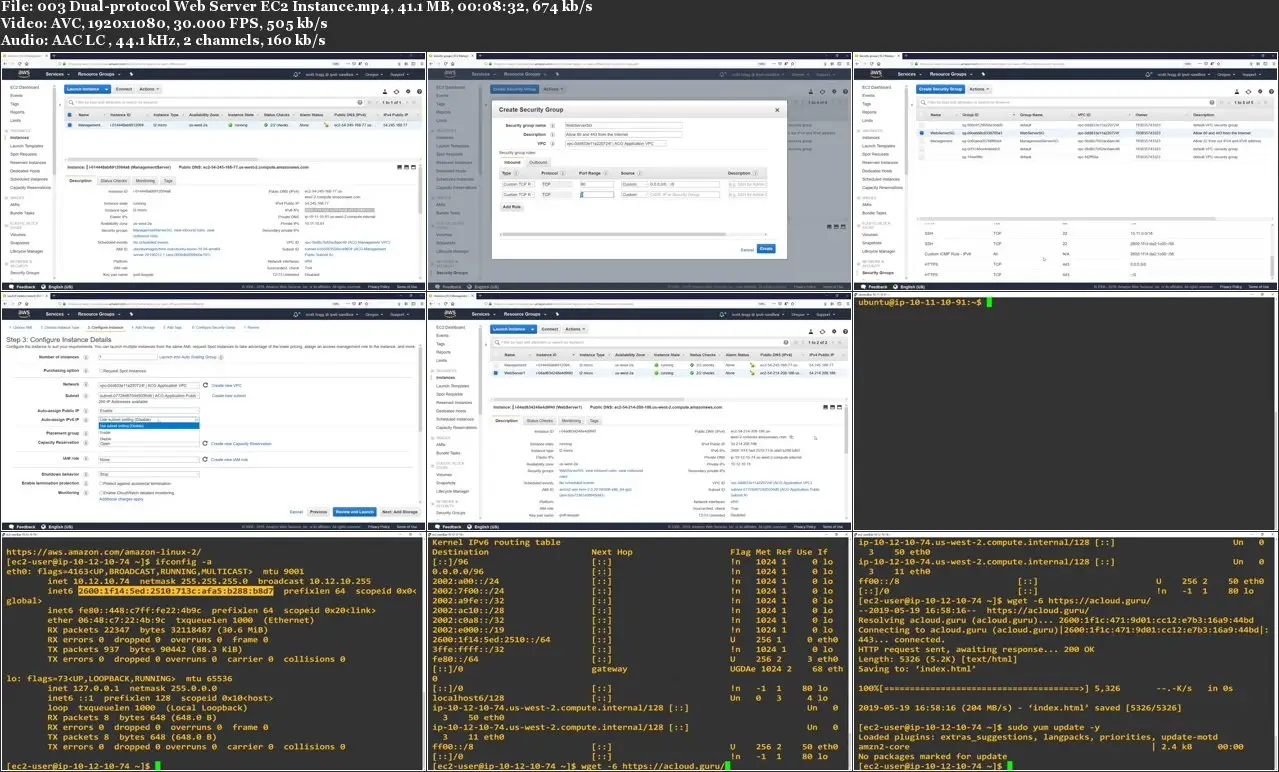Check Protect against accidental termination
The image size is (1279, 772).
pyautogui.click(x=101, y=483)
